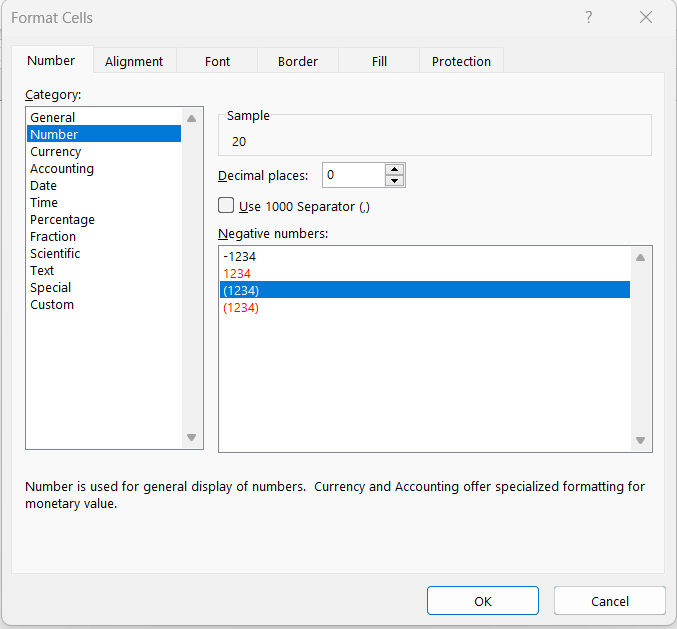The image size is (677, 629).
Task: Confirm with the OK button
Action: point(483,601)
